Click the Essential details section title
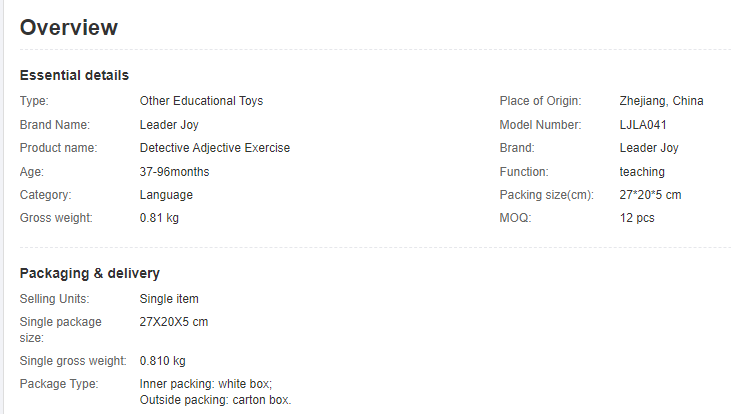Viewport: 731px width, 414px height. (x=74, y=75)
